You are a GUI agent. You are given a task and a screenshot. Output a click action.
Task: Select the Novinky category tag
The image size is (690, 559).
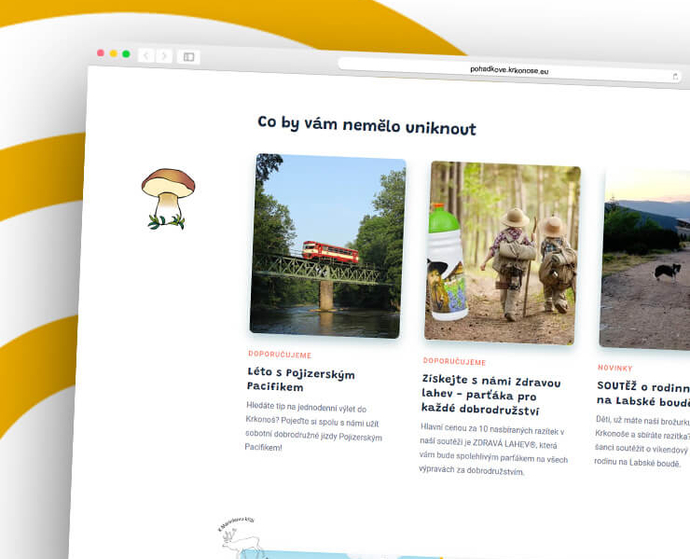[x=615, y=368]
